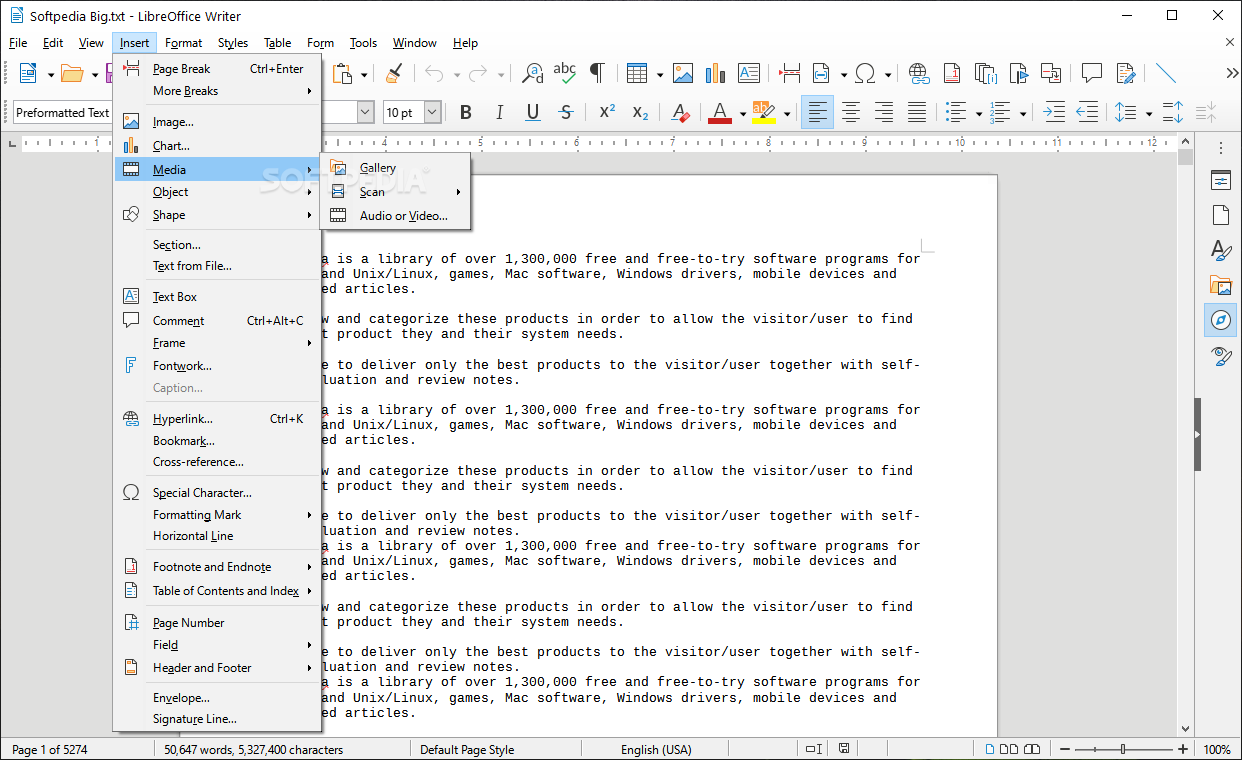Screen dimensions: 1242x760
Task: Click the Insert Comment speech bubble icon
Action: [1092, 73]
